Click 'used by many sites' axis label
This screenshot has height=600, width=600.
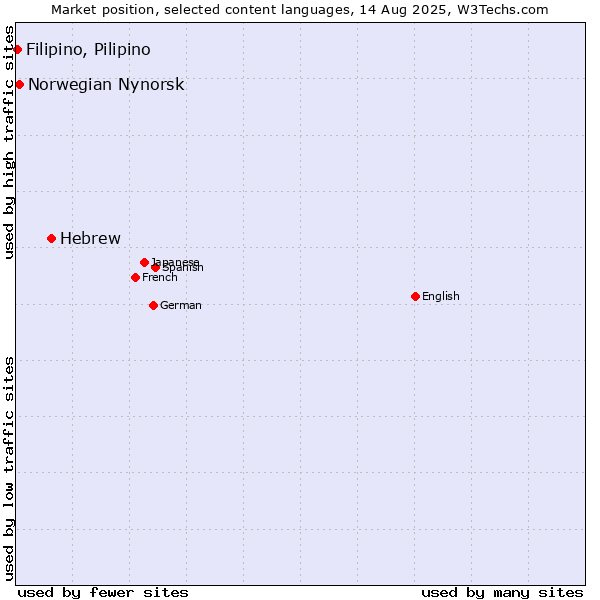(502, 593)
